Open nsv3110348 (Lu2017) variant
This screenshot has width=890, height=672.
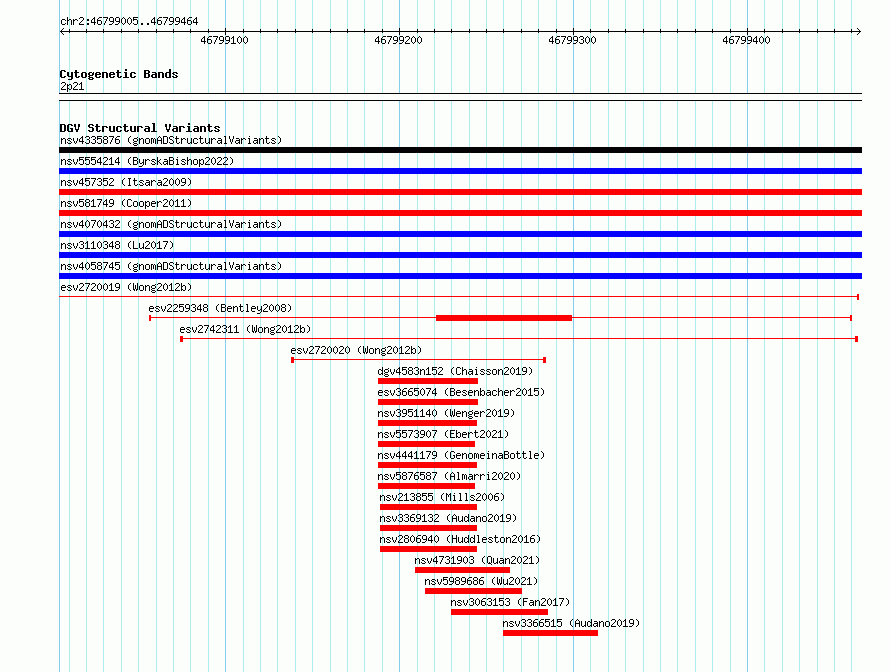click(x=117, y=245)
